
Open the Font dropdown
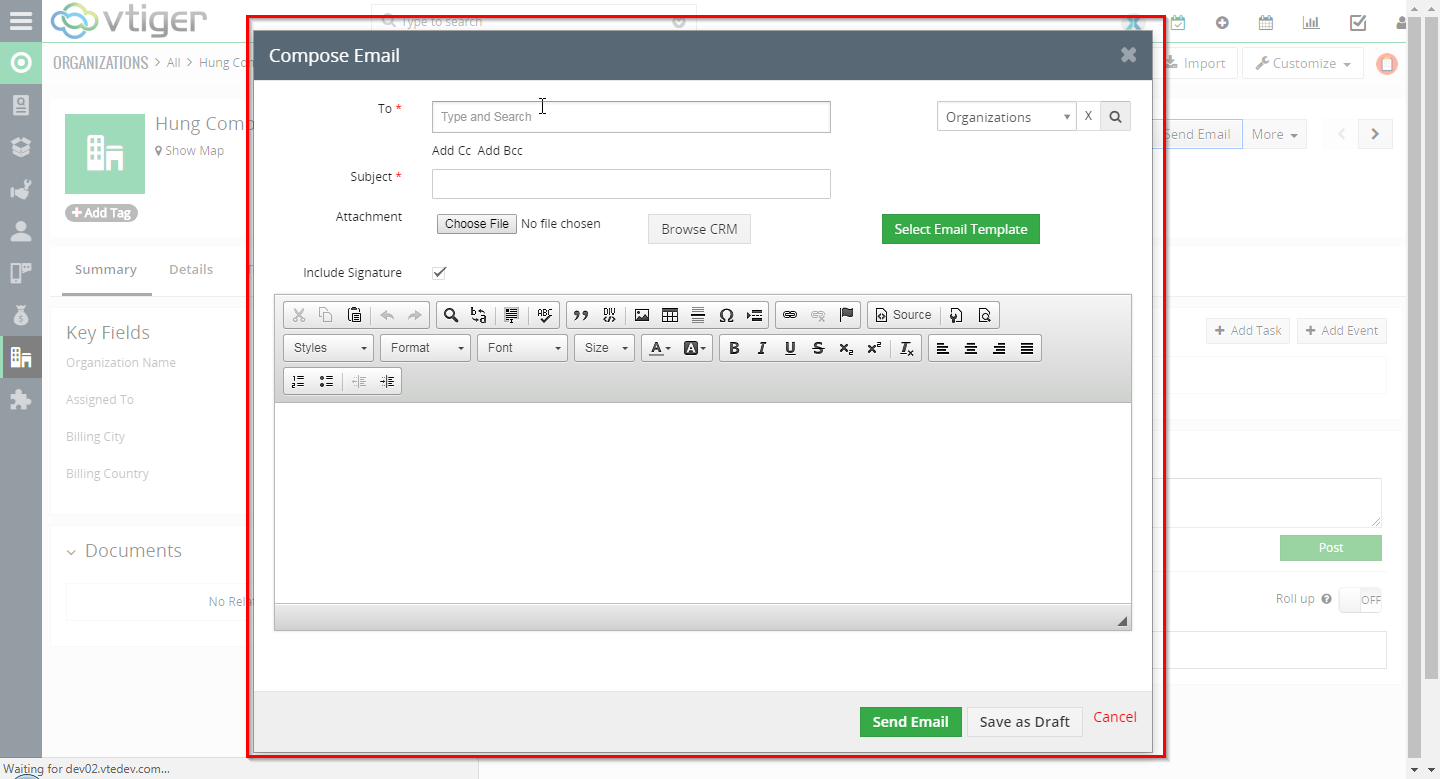(x=522, y=348)
